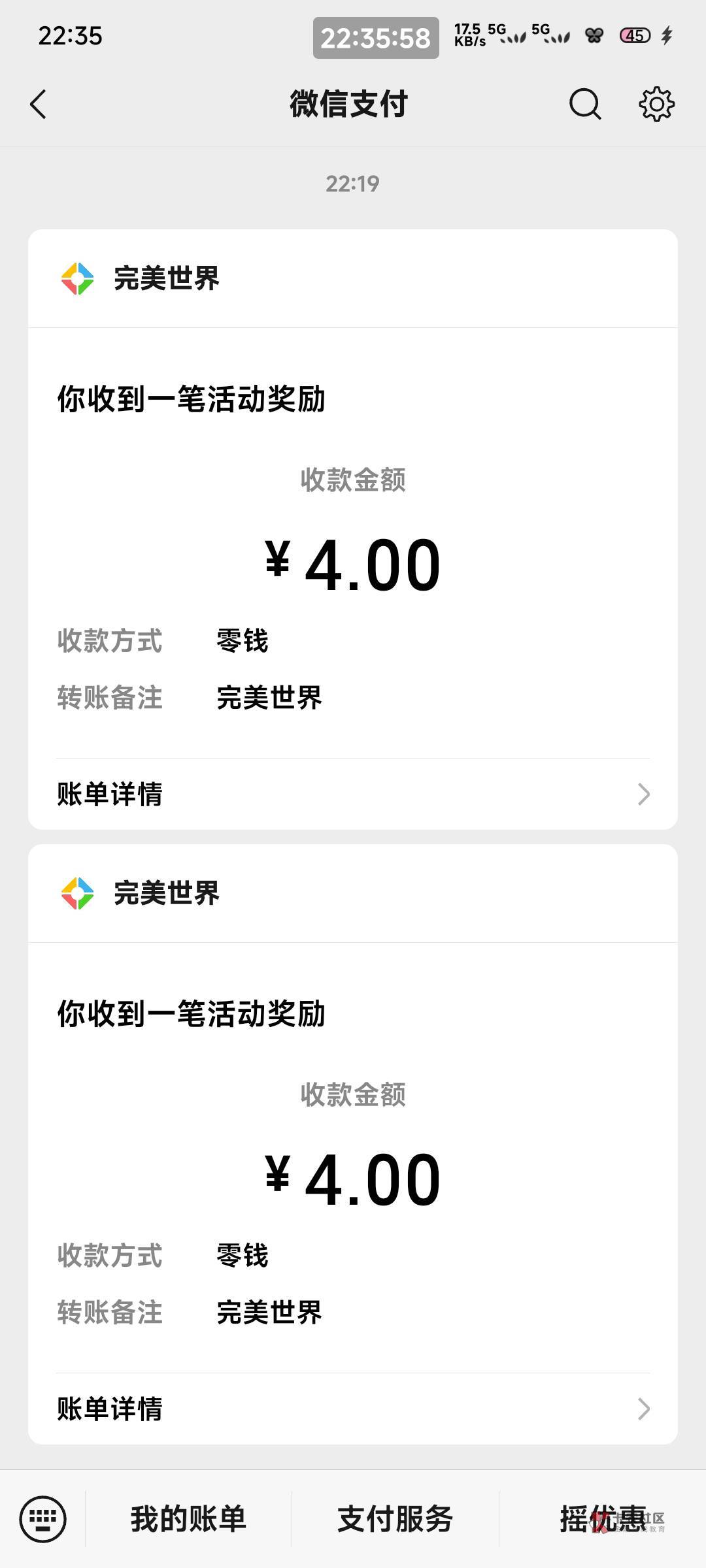Open 支付服务 bottom menu
Screen dimensions: 706x1568
395,1518
